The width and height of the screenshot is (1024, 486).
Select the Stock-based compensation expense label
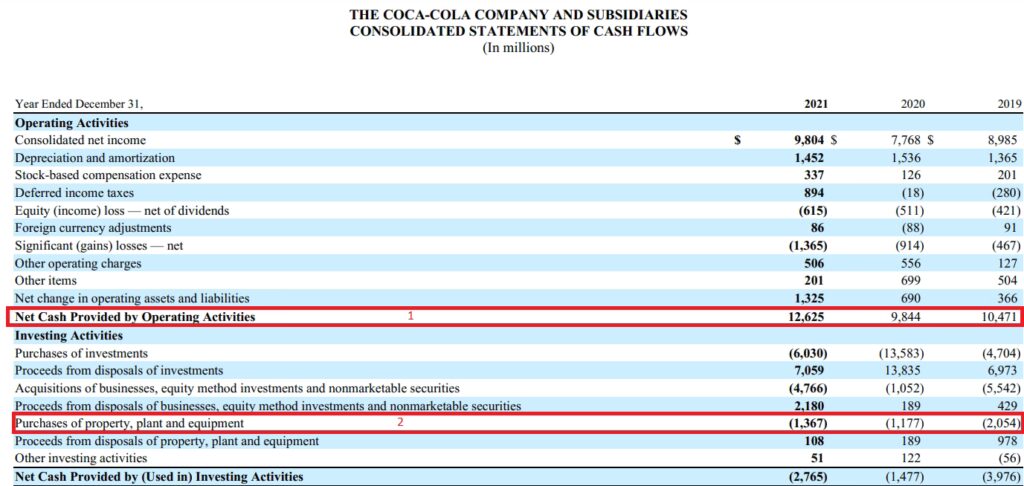108,175
